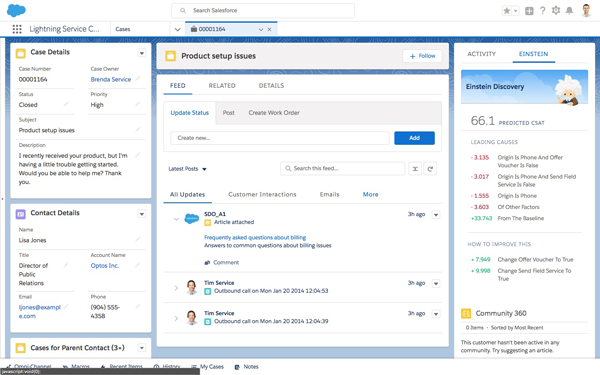Viewport: 600px width, 375px height.
Task: Expand the Cases navigation dropdown chevron
Action: point(178,29)
